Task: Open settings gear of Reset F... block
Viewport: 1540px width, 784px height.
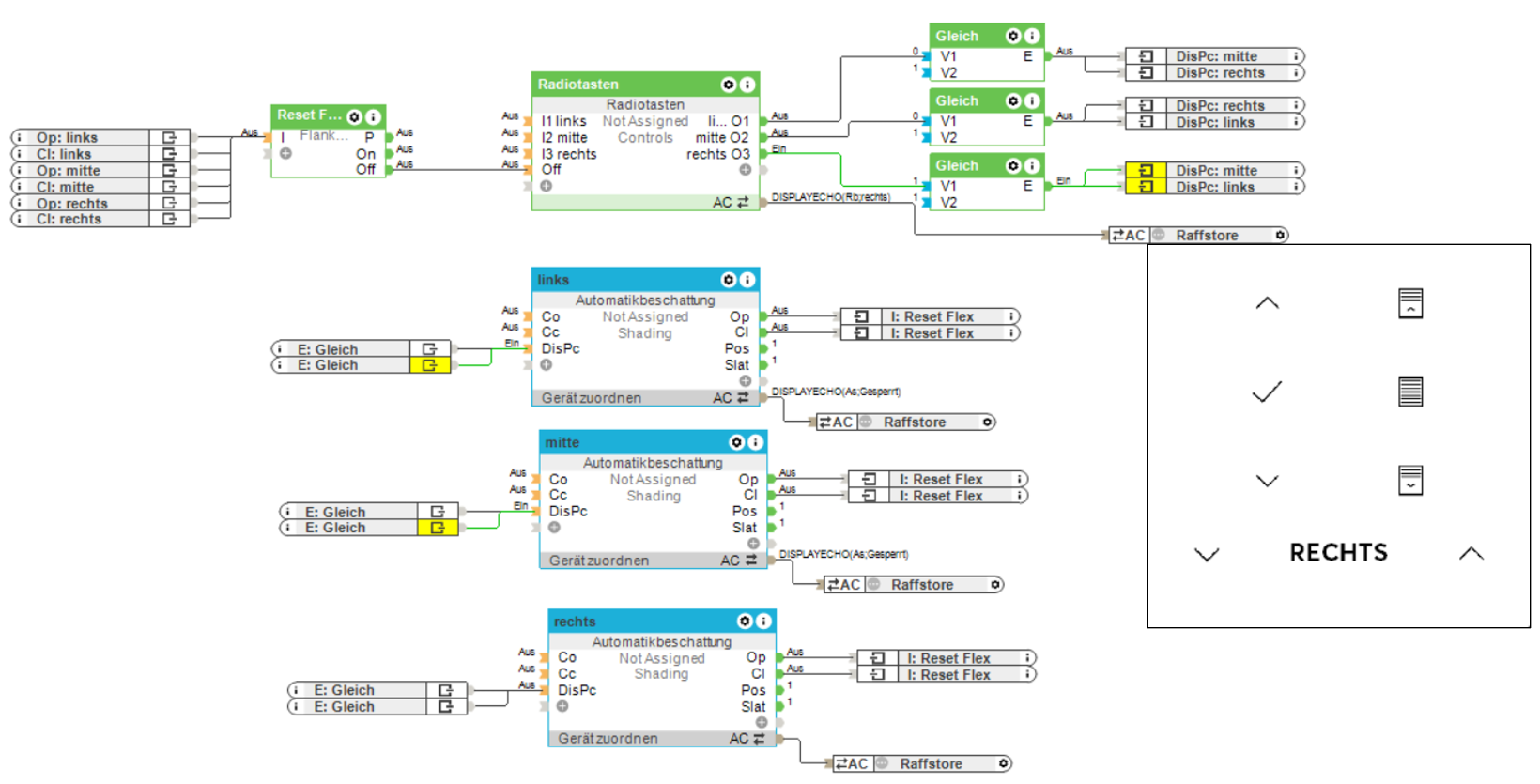Action: coord(354,117)
